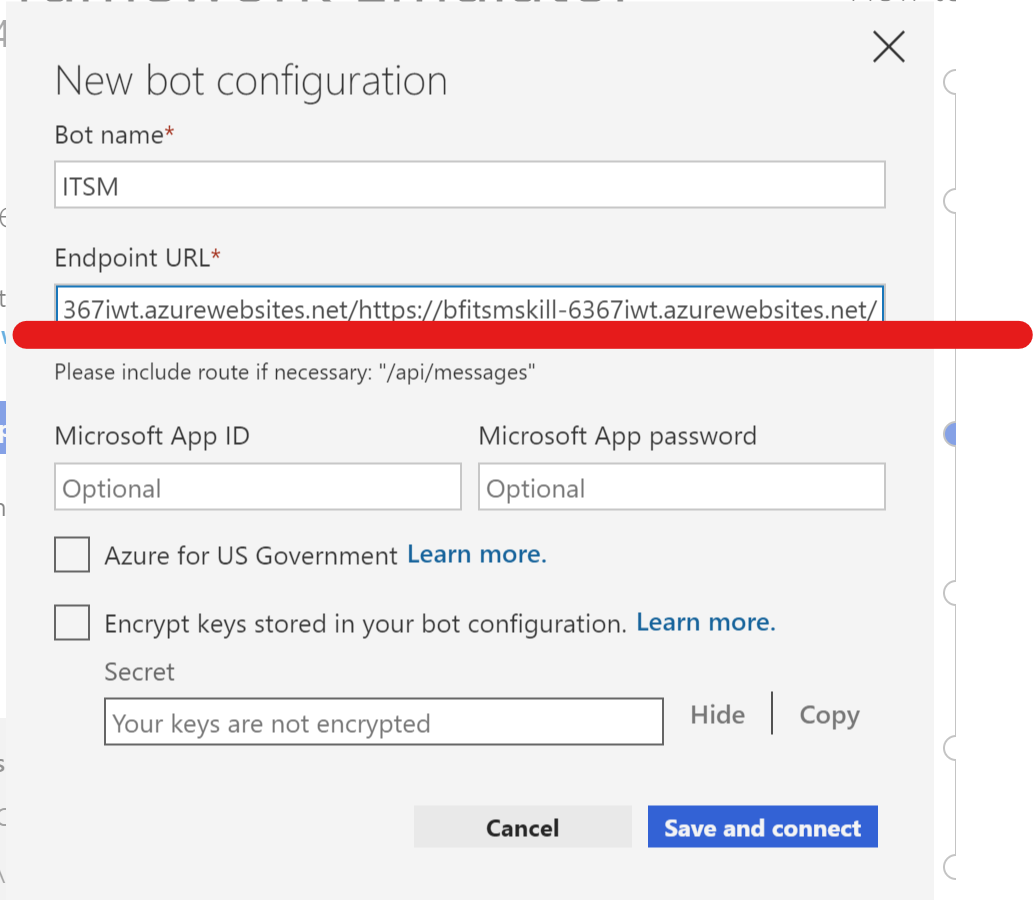Close the New bot configuration dialog
This screenshot has width=1034, height=900.
click(888, 46)
